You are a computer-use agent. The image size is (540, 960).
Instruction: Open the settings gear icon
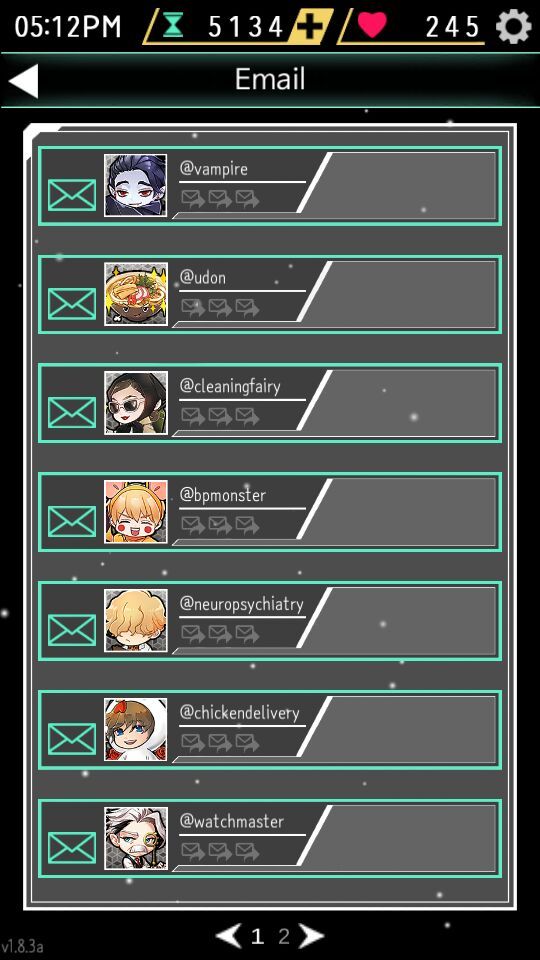click(512, 26)
